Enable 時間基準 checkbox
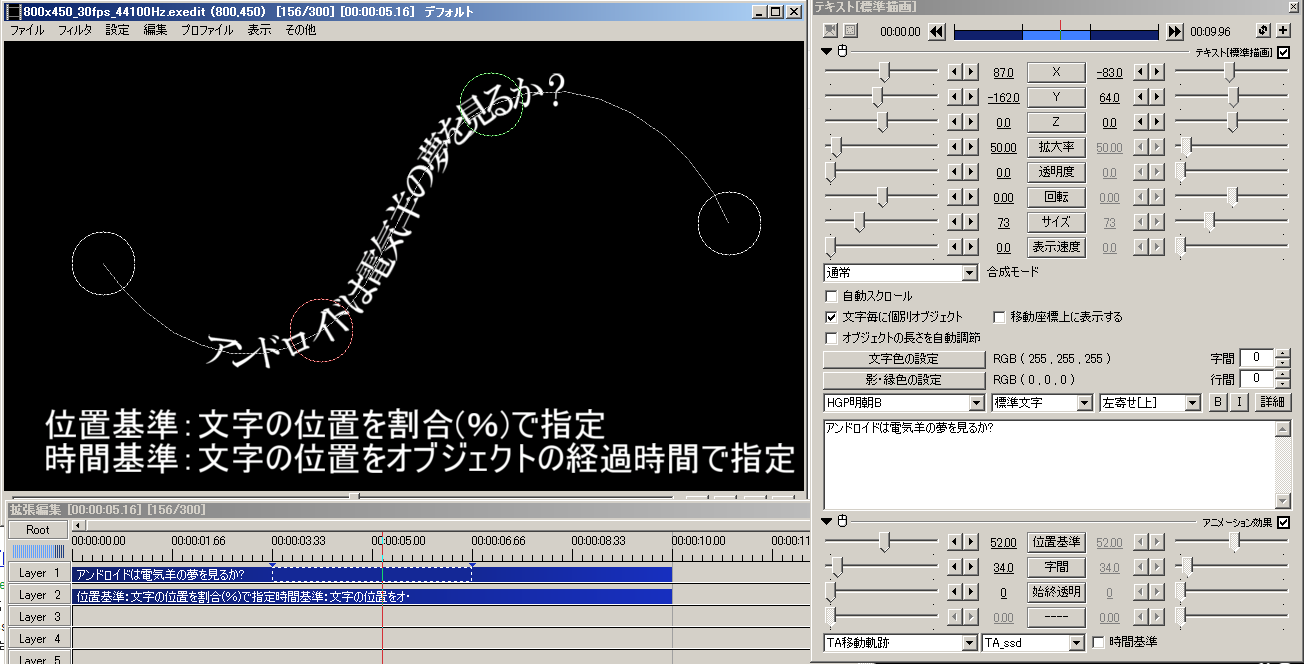 pyautogui.click(x=1100, y=642)
